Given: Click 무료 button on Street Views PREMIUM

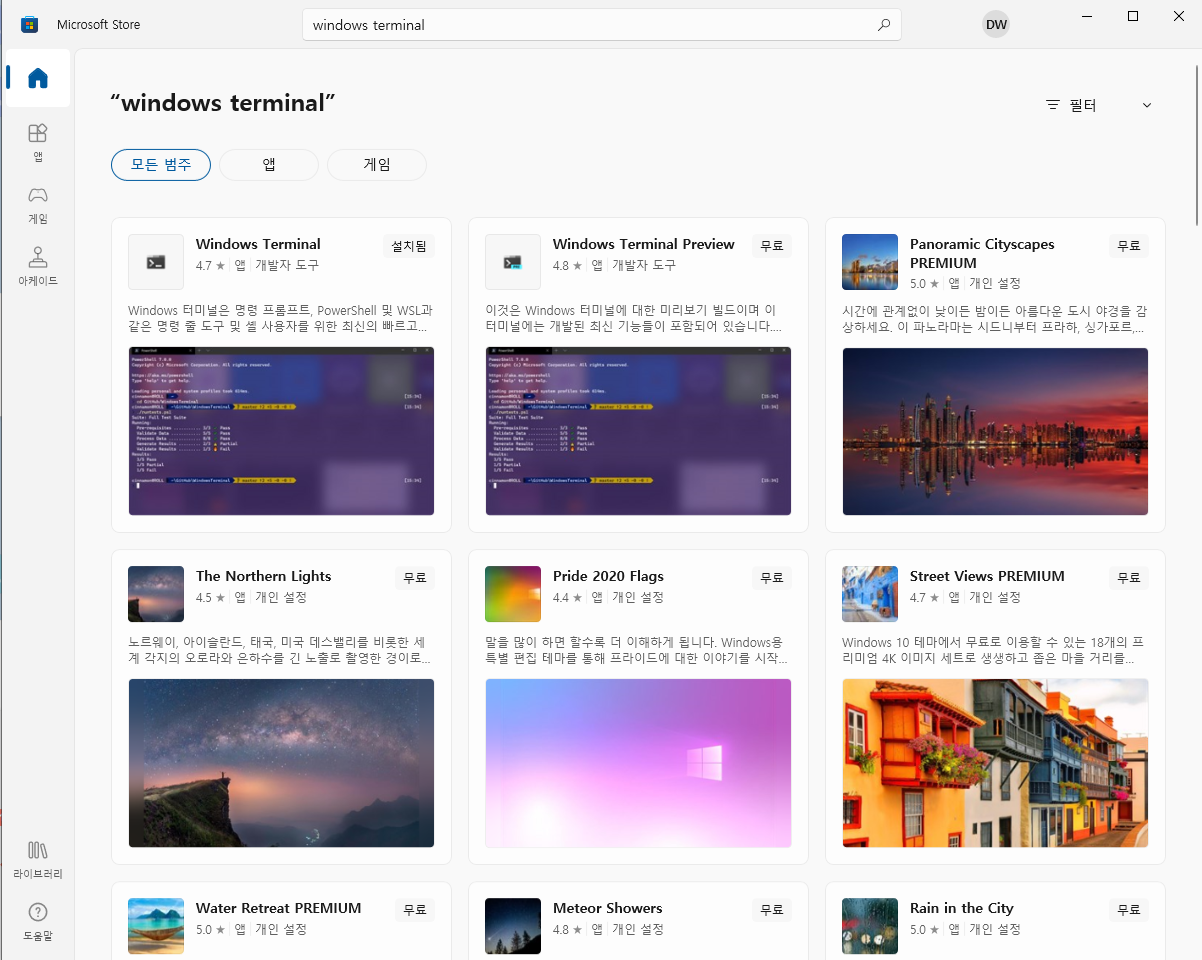Looking at the screenshot, I should pyautogui.click(x=1128, y=578).
